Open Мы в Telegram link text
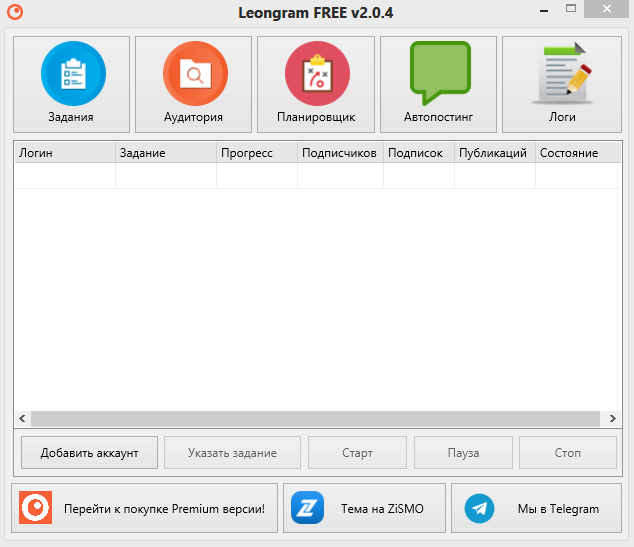Viewport: 634px width, 547px height. click(x=558, y=509)
